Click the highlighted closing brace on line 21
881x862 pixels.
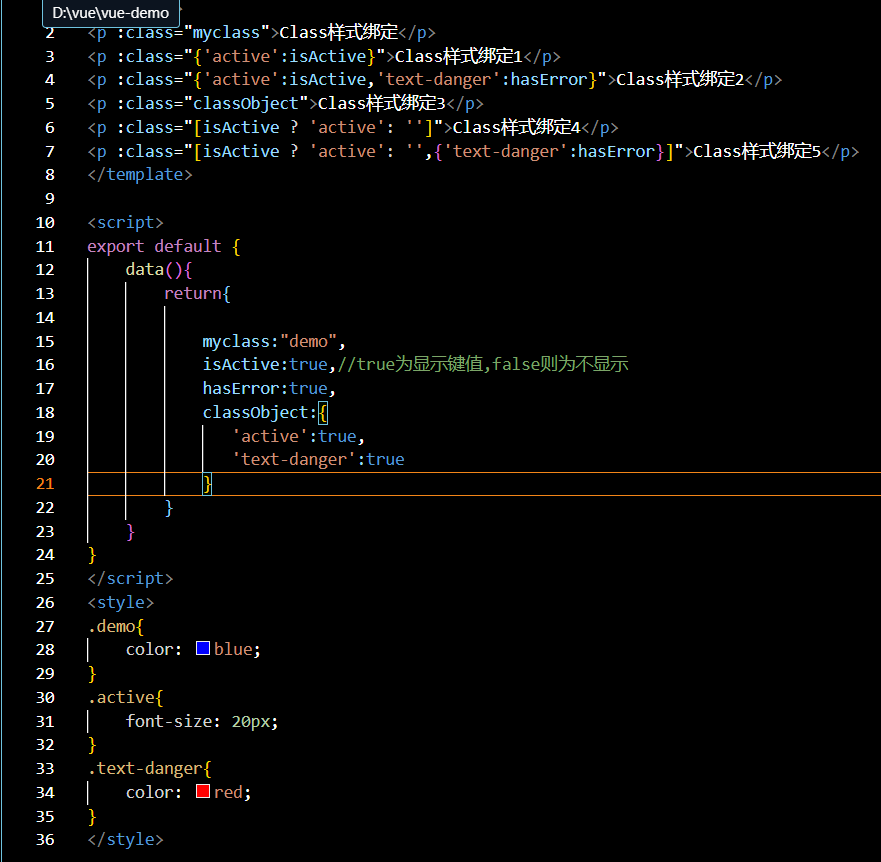(207, 484)
